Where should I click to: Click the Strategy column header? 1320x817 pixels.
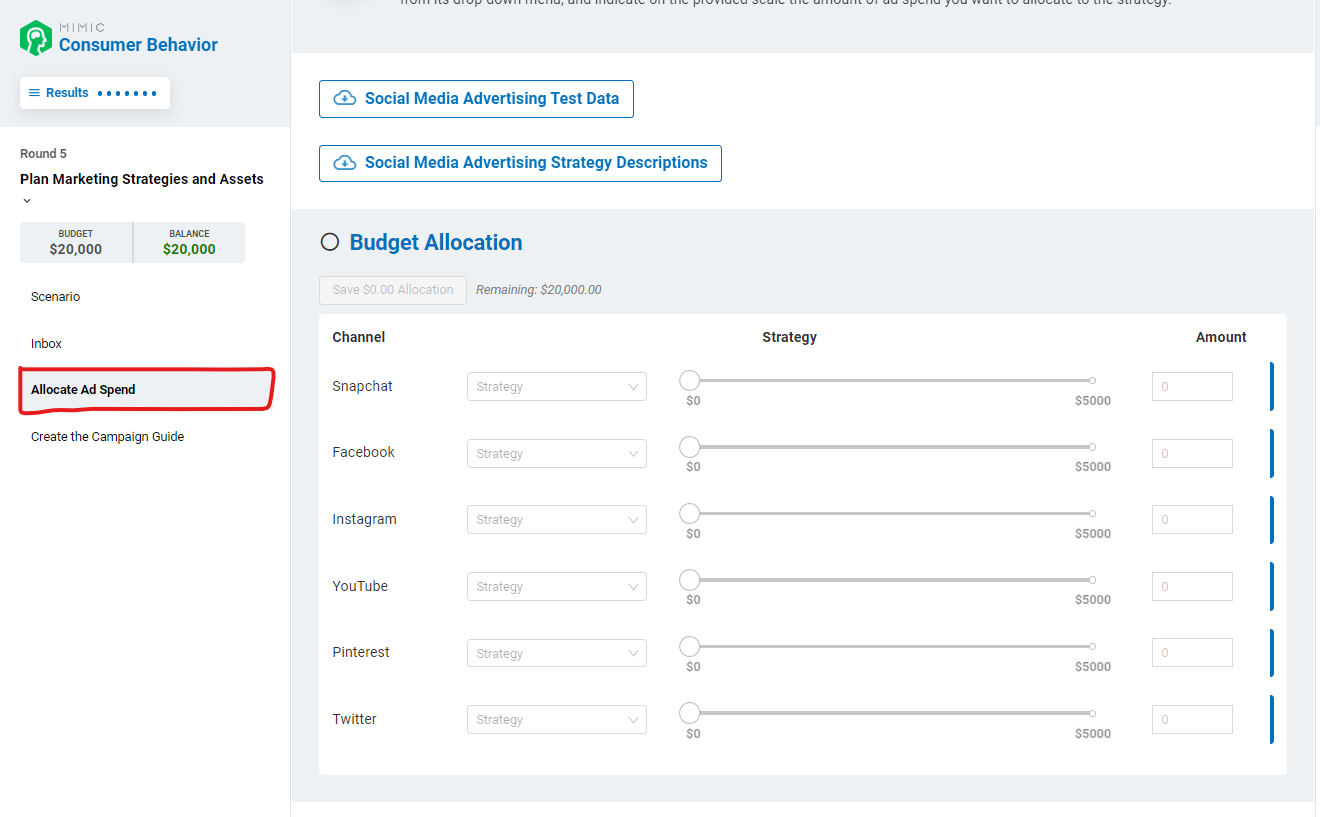tap(790, 338)
